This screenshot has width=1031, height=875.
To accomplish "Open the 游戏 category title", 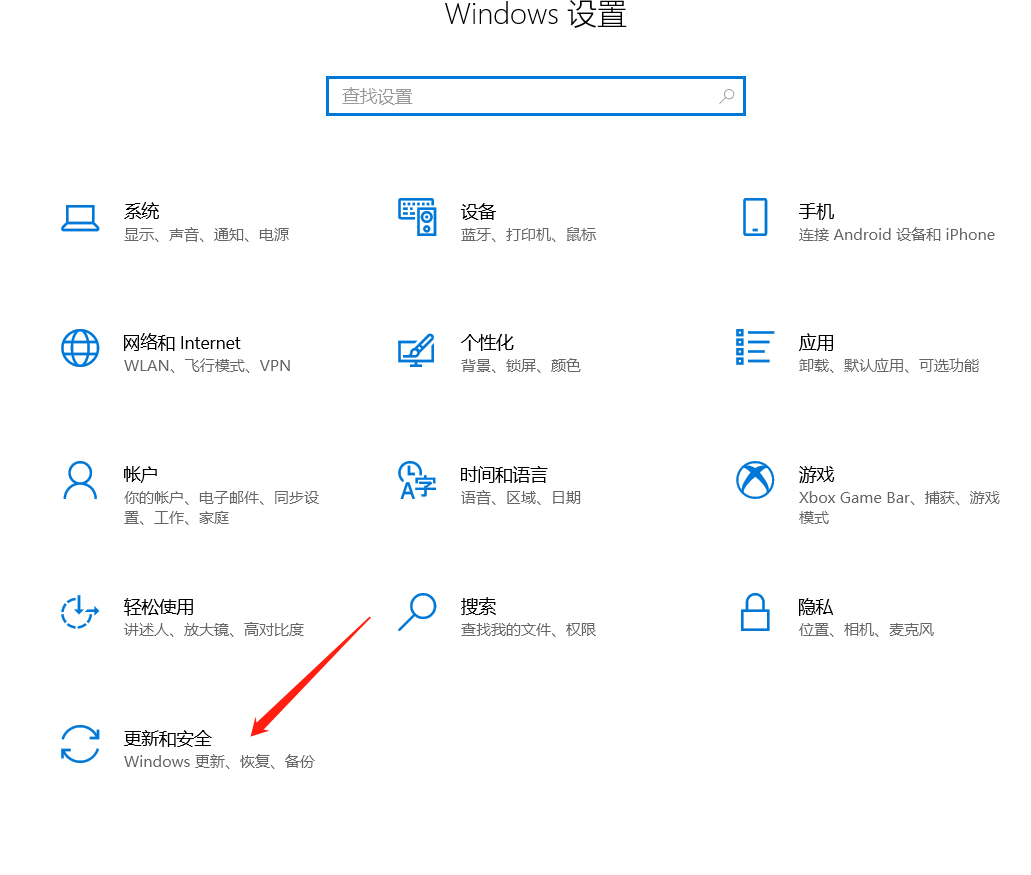I will click(x=816, y=474).
